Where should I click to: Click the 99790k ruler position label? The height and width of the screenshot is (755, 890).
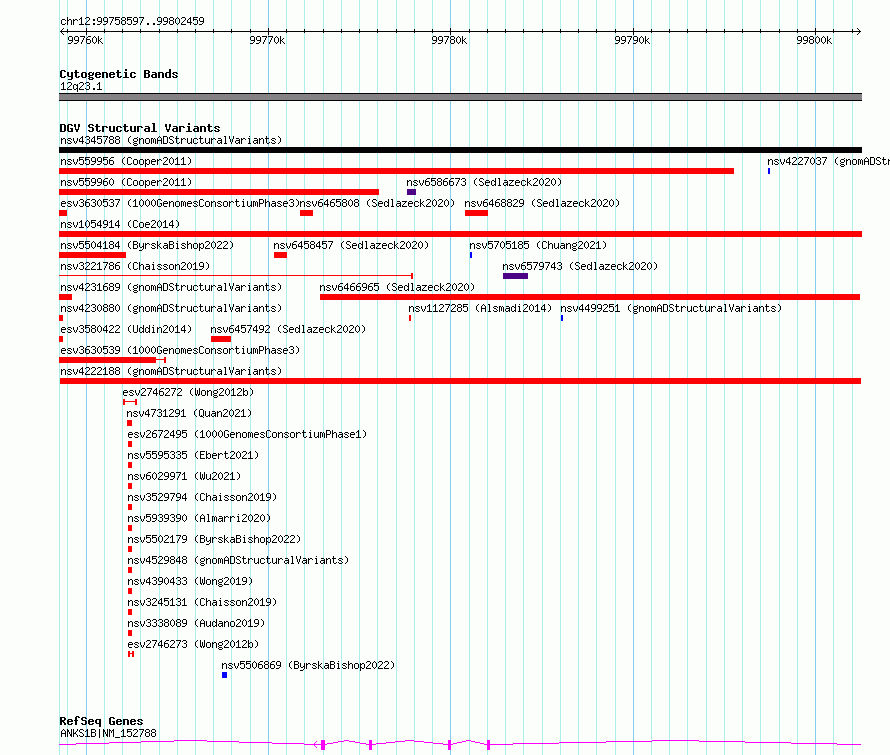click(x=632, y=40)
